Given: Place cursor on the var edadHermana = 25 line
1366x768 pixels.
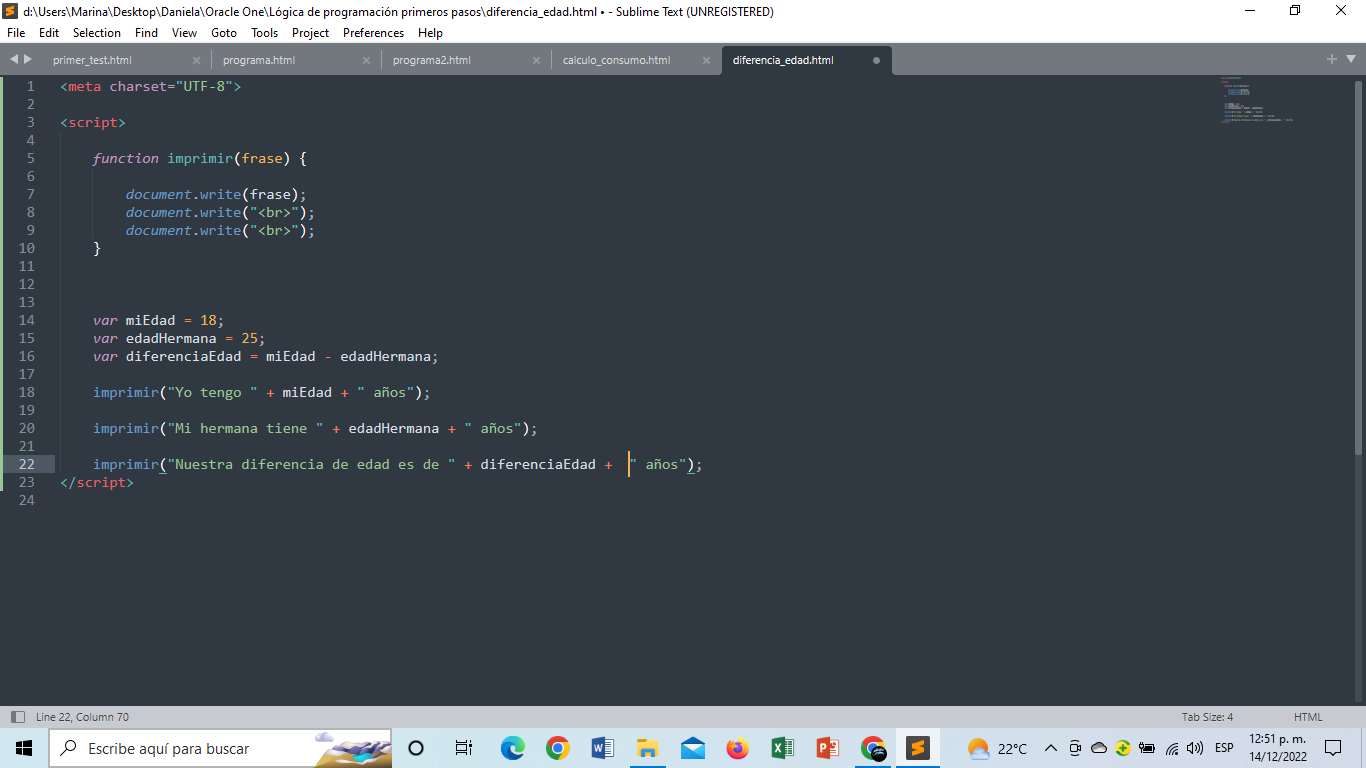Looking at the screenshot, I should point(180,338).
